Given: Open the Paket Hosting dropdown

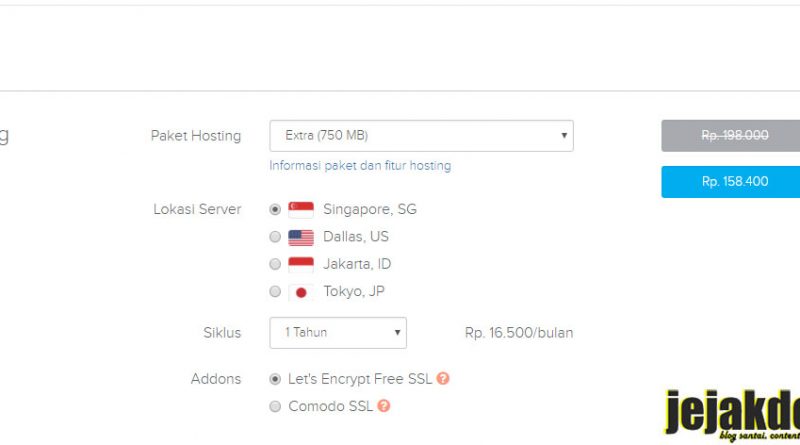Looking at the screenshot, I should (421, 136).
